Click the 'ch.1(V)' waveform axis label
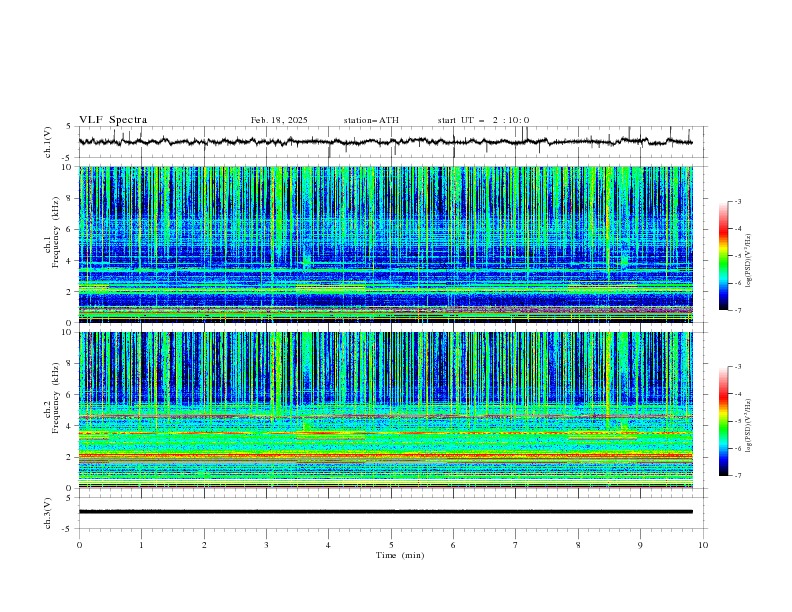This screenshot has width=792, height=612. [48, 142]
